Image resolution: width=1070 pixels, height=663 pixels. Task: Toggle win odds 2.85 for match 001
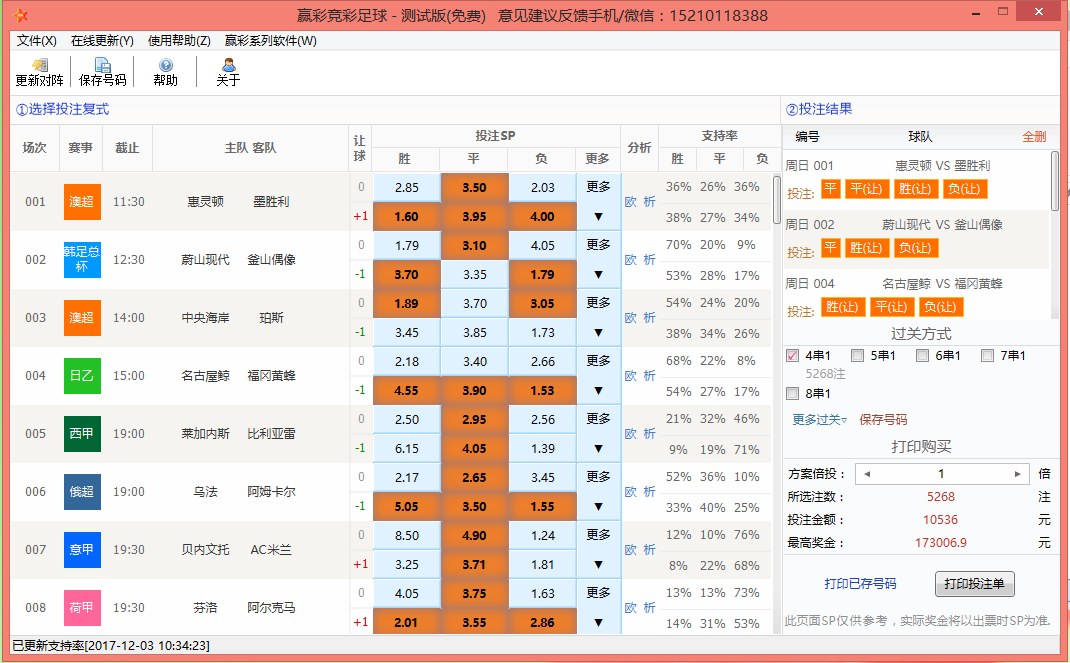[x=407, y=188]
